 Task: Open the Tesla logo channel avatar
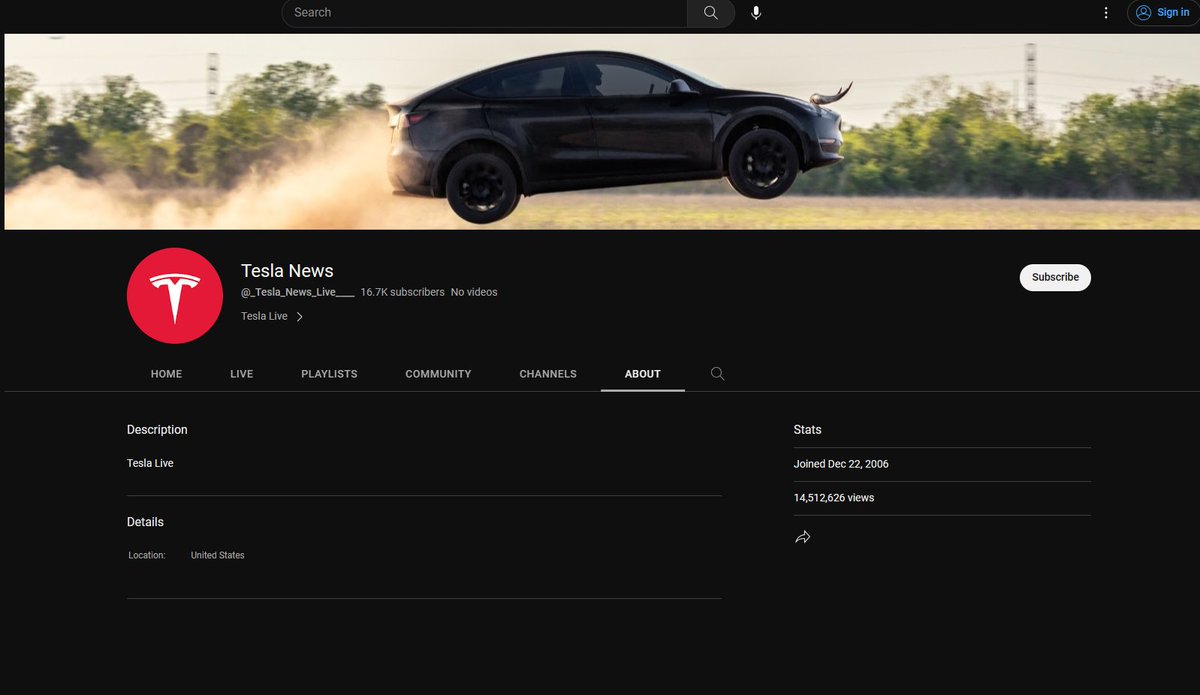[x=175, y=296]
